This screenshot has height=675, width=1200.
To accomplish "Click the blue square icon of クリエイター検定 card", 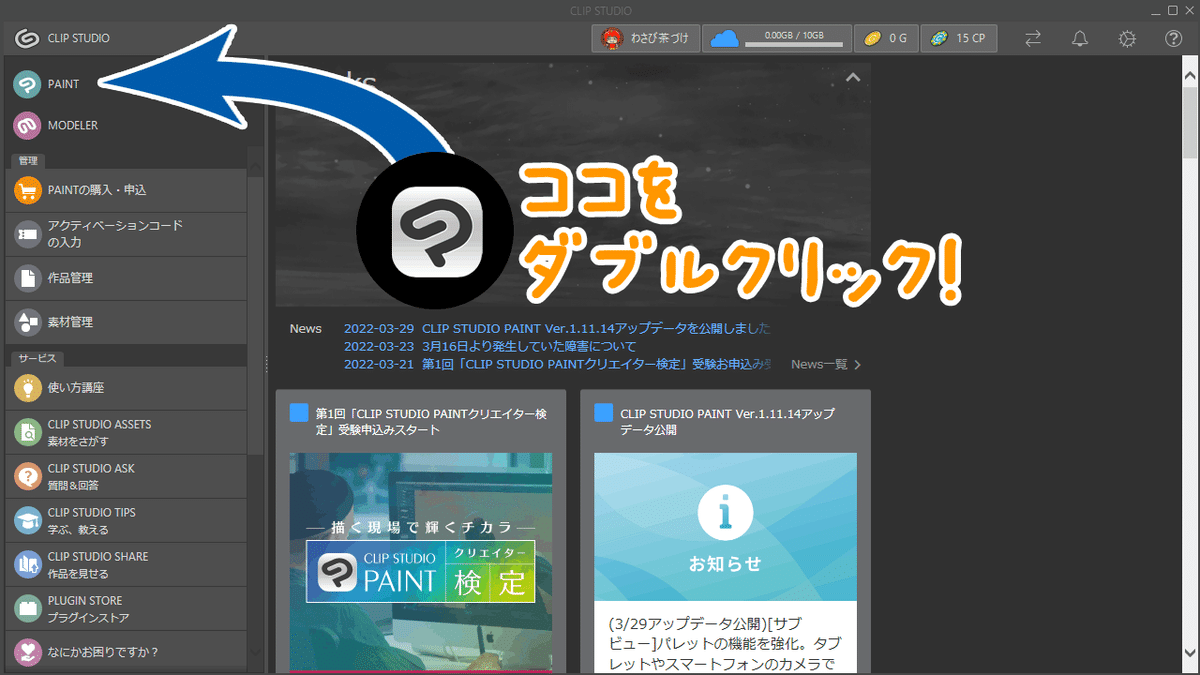I will (299, 413).
